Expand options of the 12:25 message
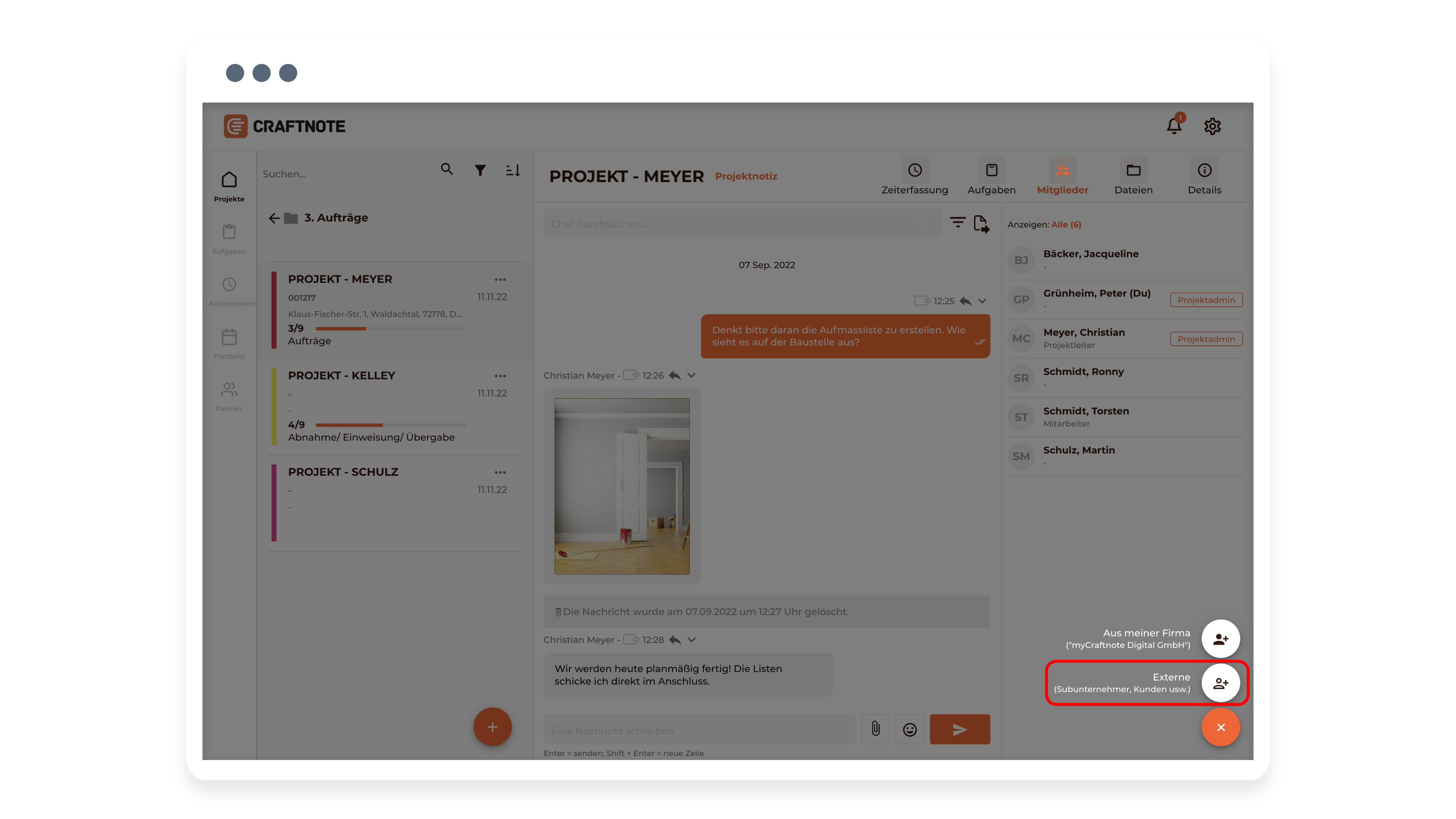The width and height of the screenshot is (1456, 819). (982, 301)
